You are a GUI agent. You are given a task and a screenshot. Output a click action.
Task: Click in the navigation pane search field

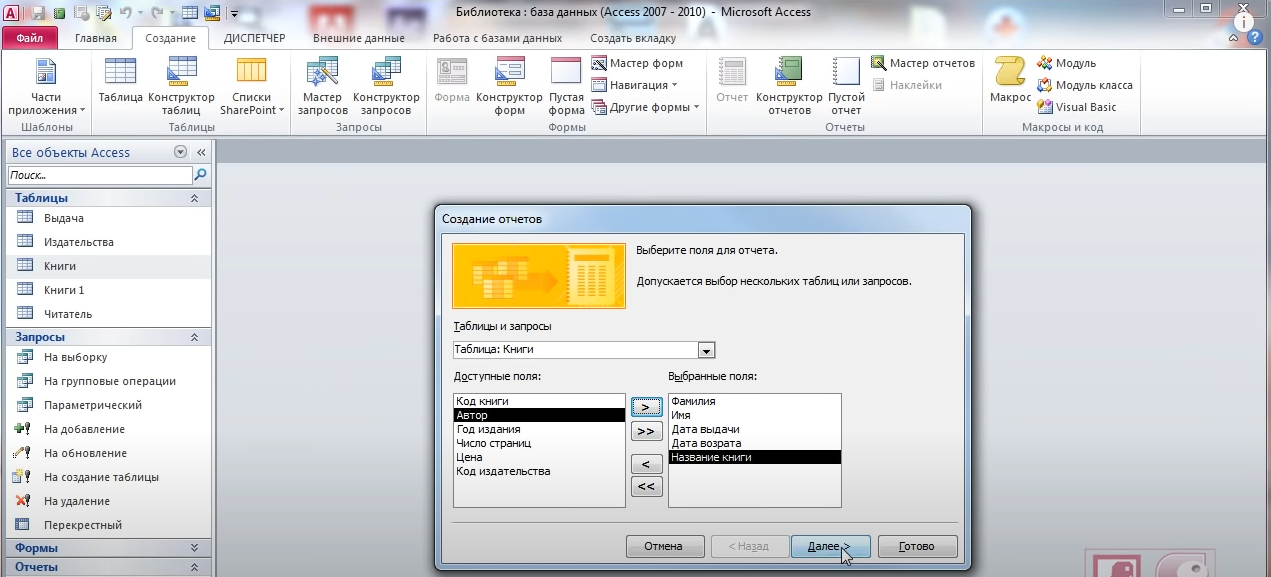[x=99, y=175]
